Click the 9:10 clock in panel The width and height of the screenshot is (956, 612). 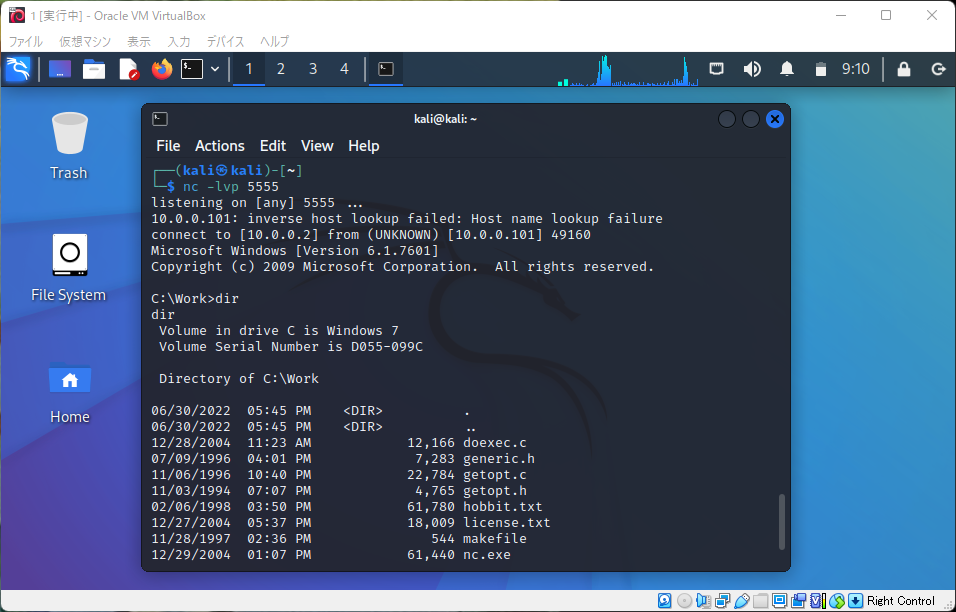855,69
